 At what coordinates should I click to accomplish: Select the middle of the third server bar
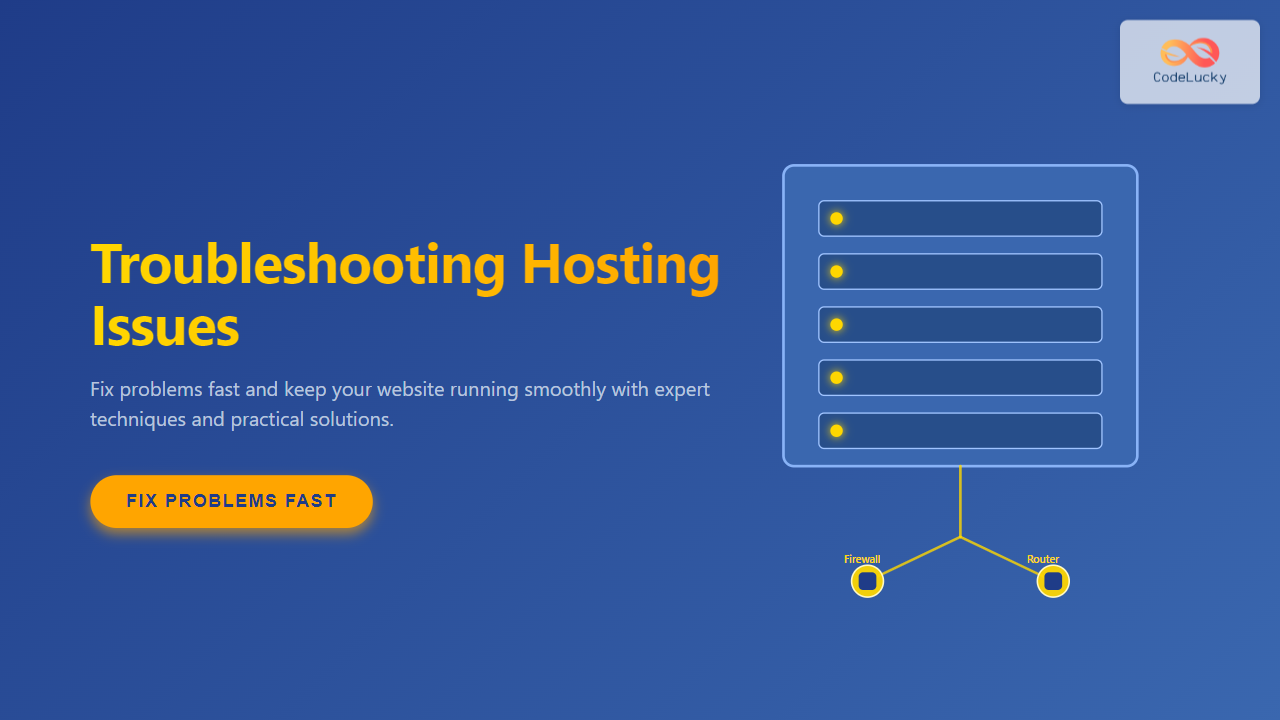(960, 325)
